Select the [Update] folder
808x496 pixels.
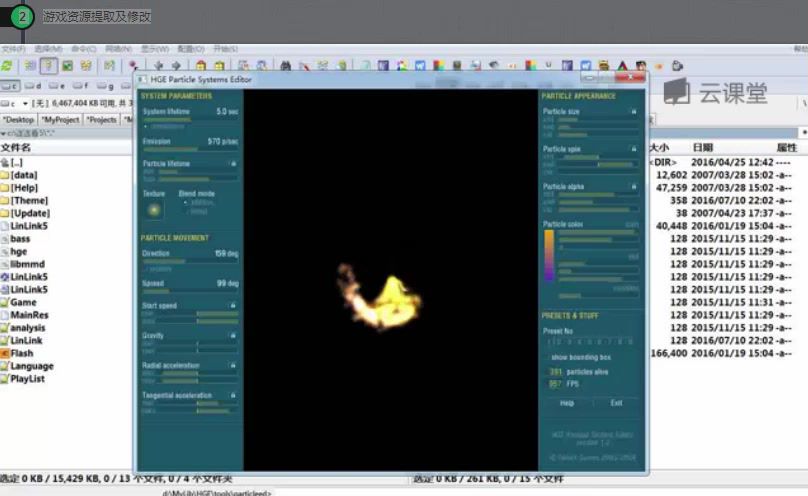30,213
